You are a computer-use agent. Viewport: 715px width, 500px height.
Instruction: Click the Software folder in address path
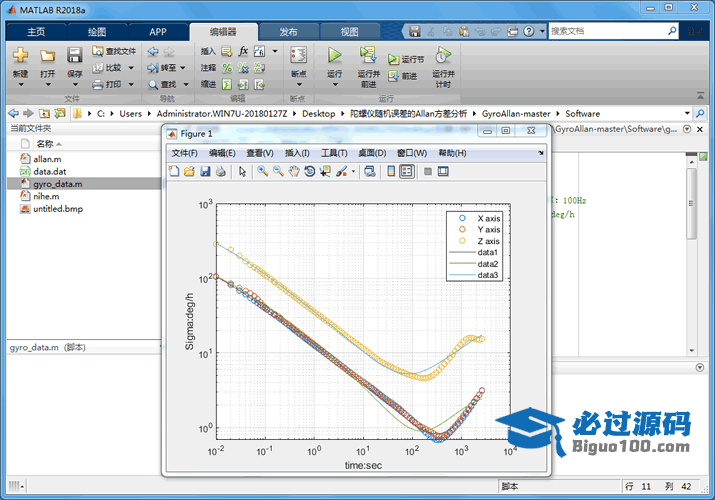582,113
